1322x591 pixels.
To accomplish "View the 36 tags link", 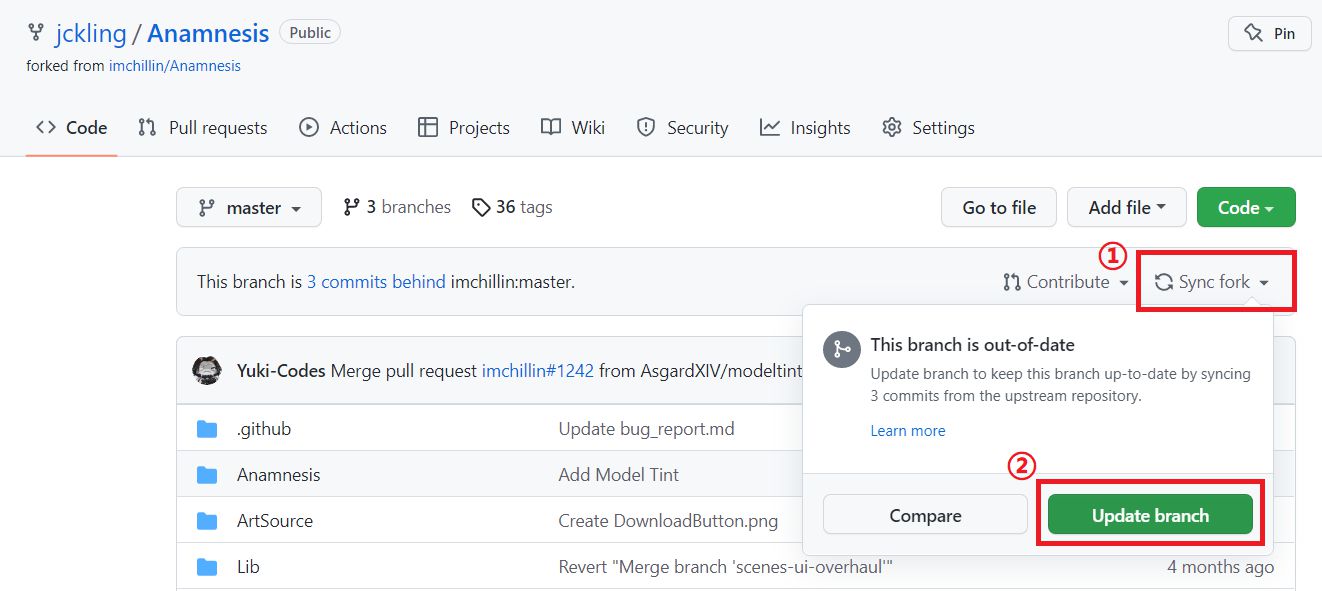I will (x=512, y=207).
